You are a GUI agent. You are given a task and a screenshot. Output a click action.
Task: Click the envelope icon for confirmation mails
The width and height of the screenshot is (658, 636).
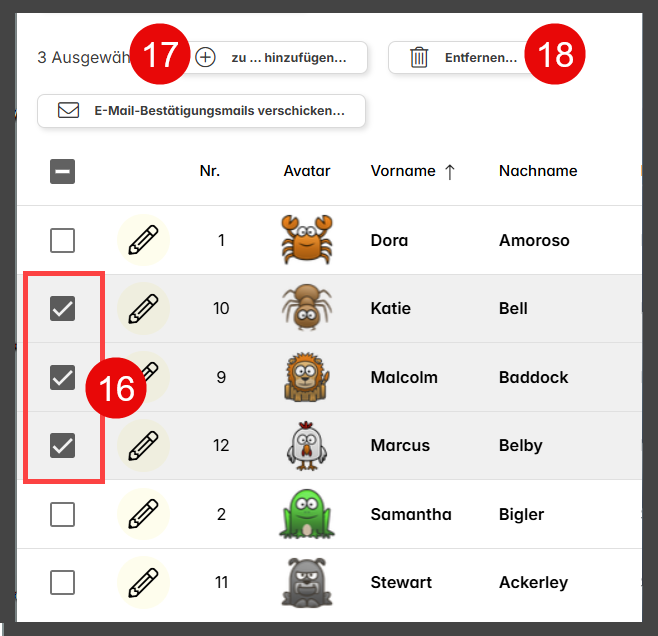(68, 110)
